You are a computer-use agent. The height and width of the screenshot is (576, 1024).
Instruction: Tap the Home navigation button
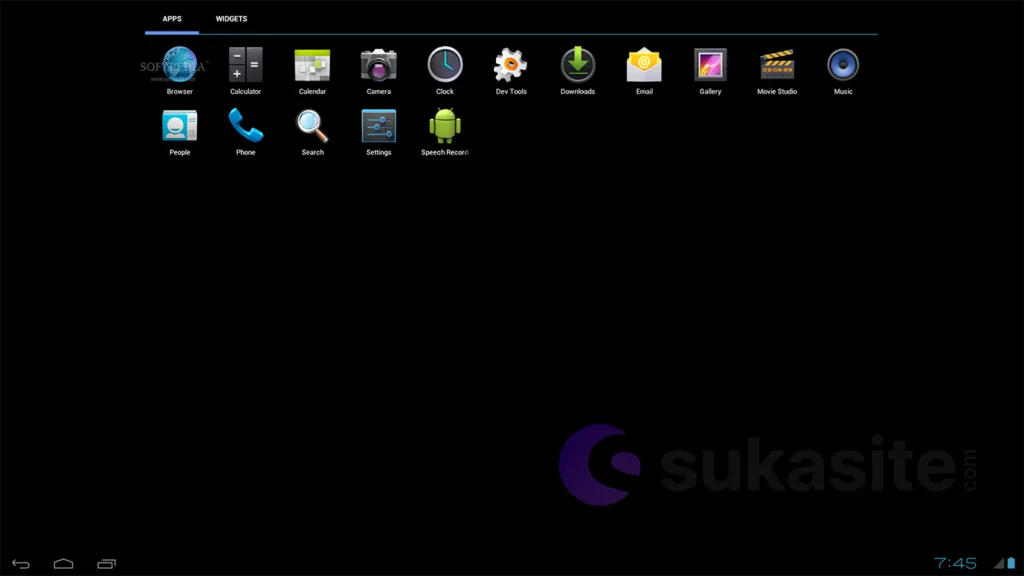(63, 564)
